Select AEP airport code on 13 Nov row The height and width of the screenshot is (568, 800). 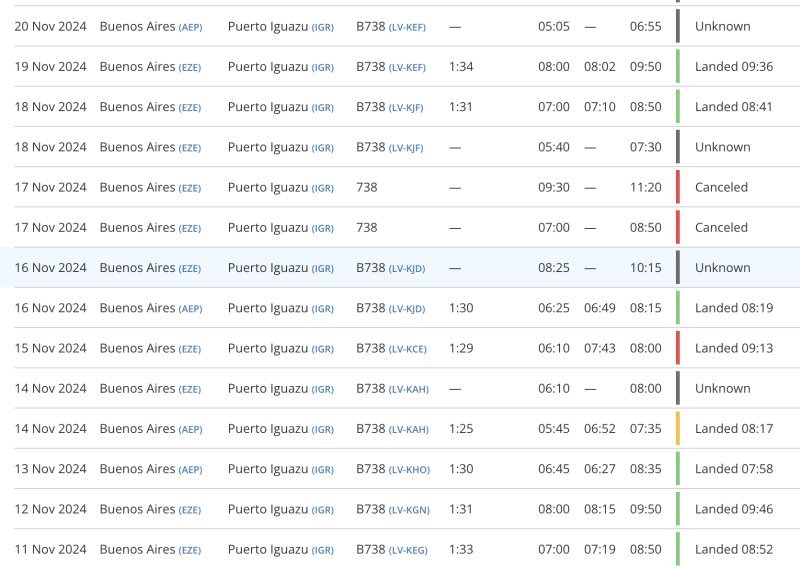click(x=190, y=469)
